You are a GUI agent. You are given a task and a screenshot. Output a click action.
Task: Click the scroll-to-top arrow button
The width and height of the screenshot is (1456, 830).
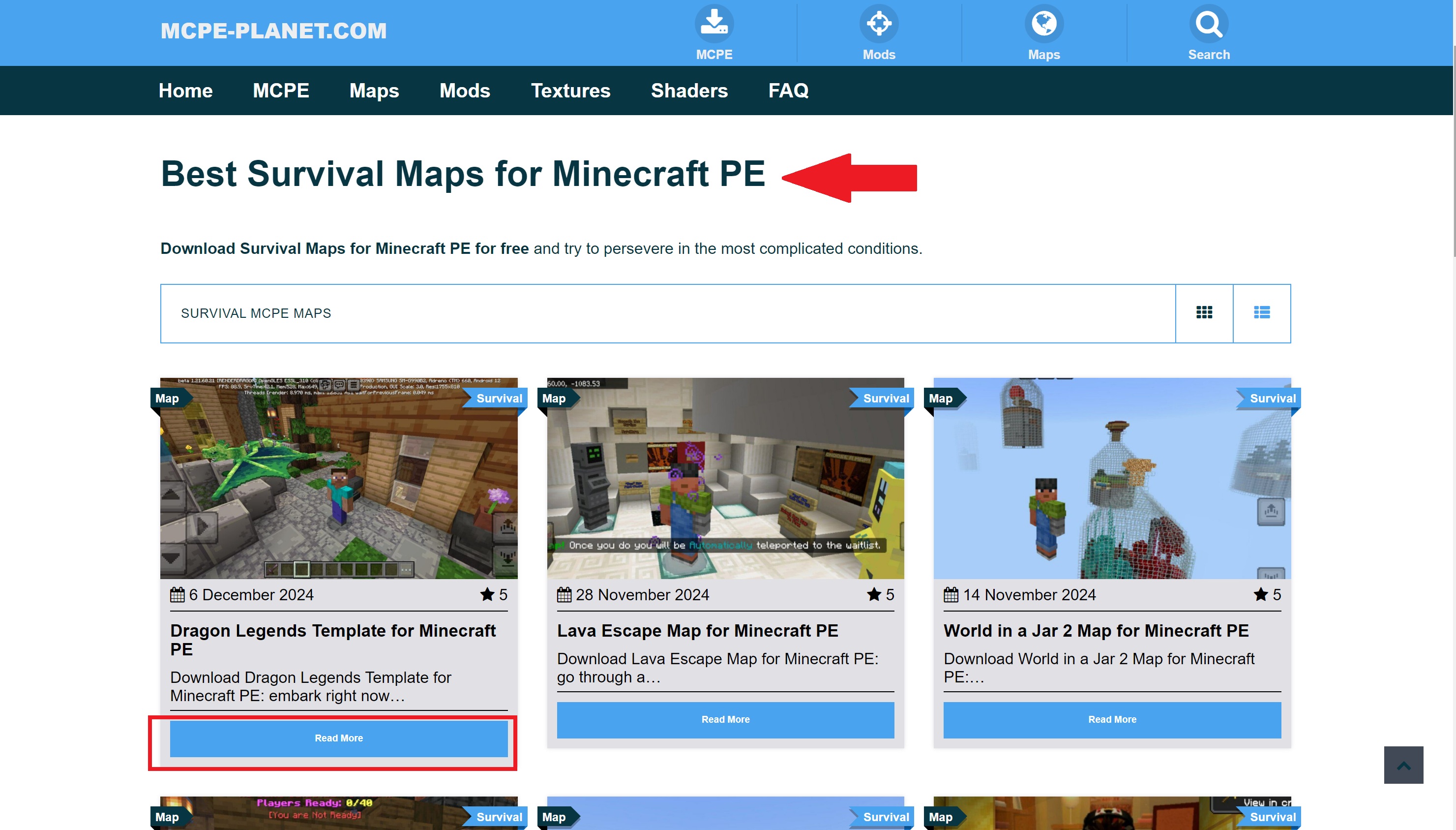click(x=1405, y=765)
